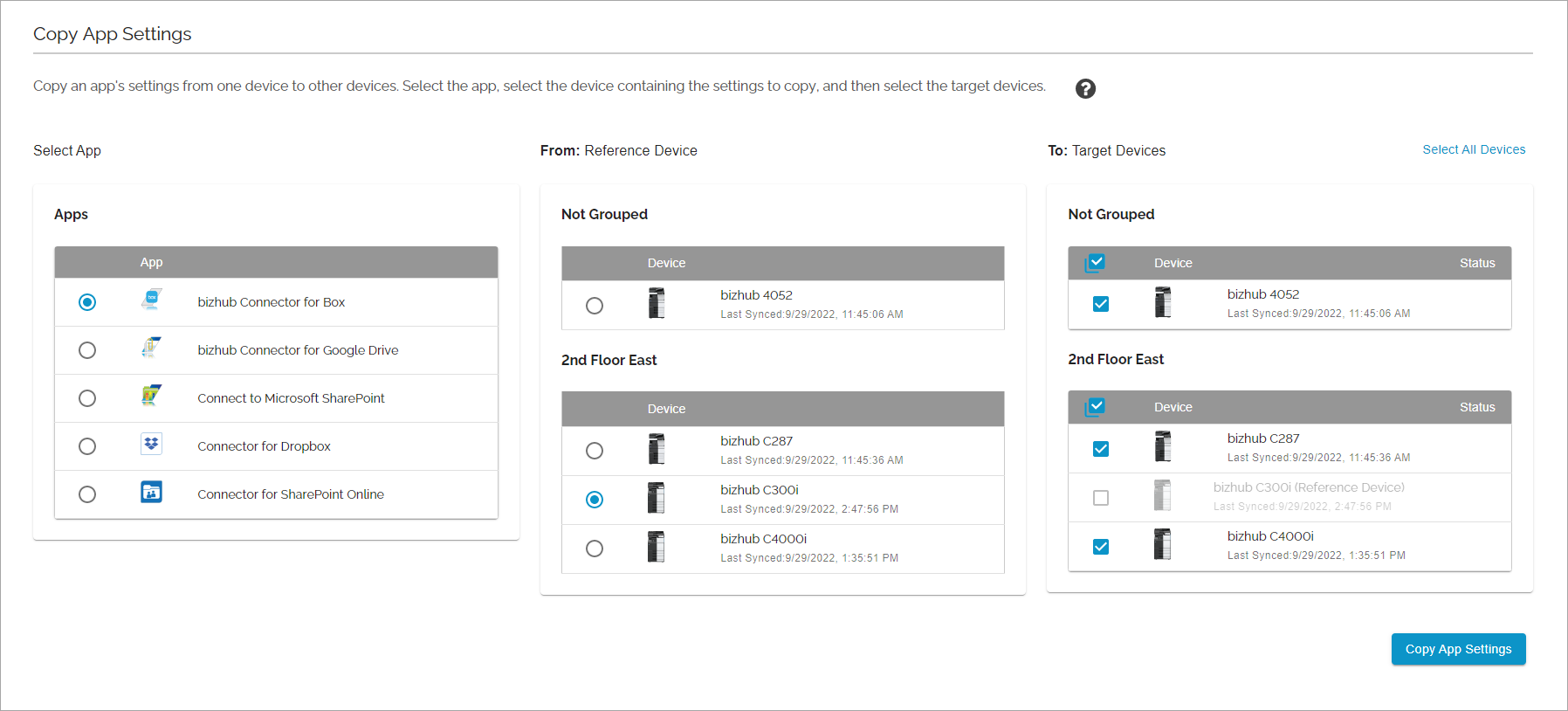Choose bizhub C4000i as reference device radio

point(595,549)
